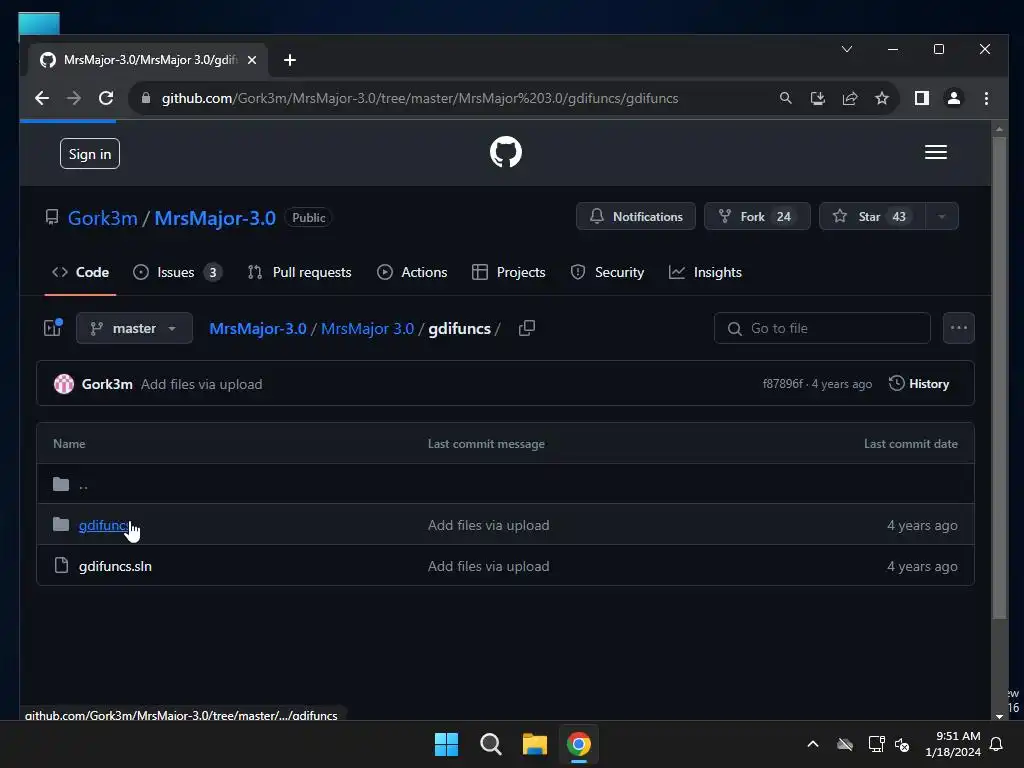
Task: Reload the page with the refresh icon
Action: (106, 98)
